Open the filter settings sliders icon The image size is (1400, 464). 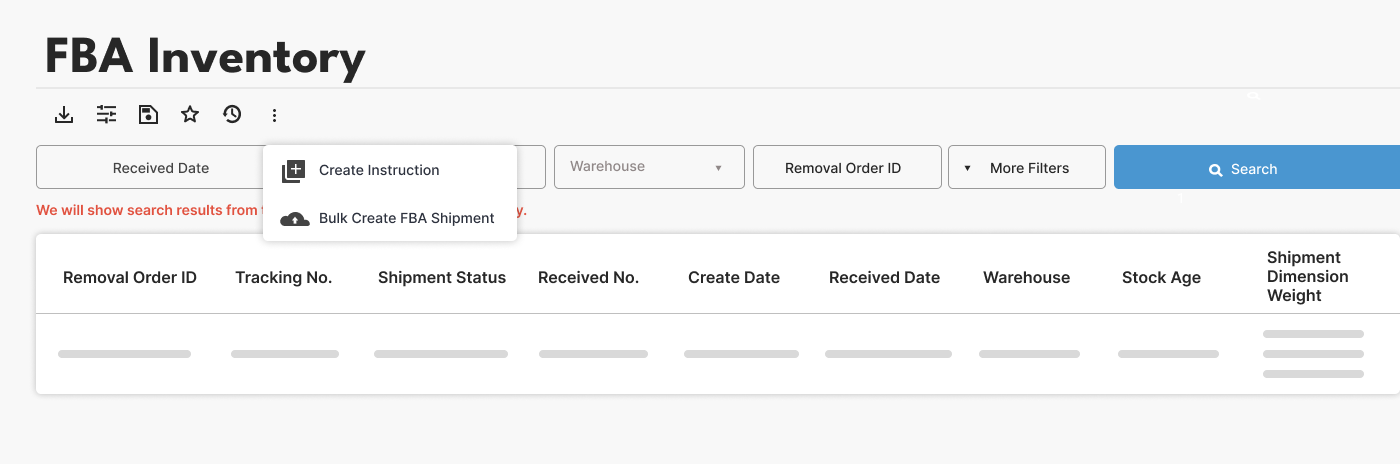[106, 115]
